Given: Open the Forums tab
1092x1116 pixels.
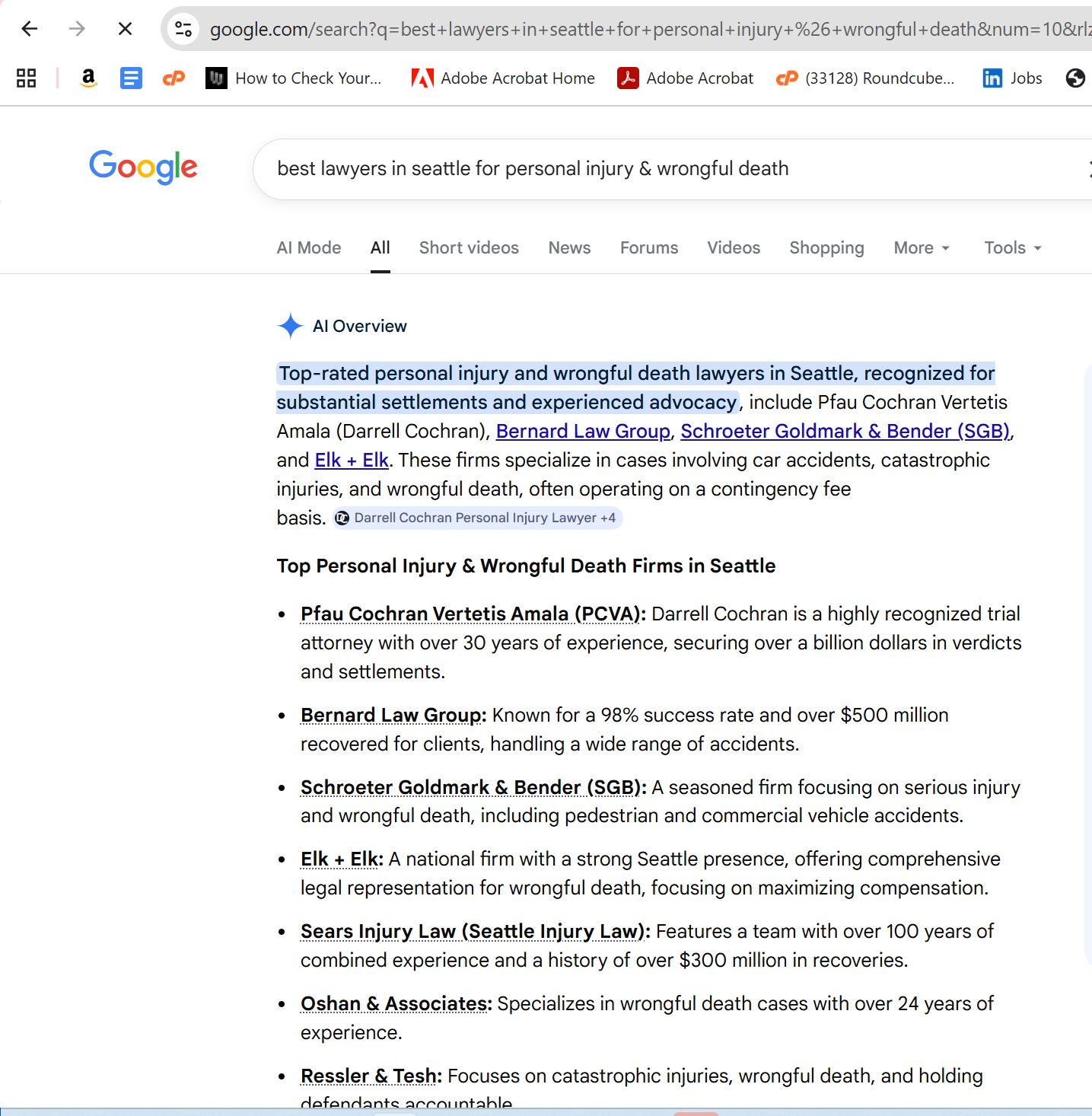Looking at the screenshot, I should click(649, 247).
